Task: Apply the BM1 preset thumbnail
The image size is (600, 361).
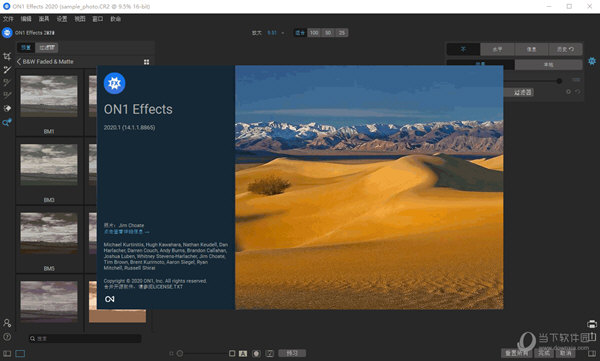Action: [49, 96]
